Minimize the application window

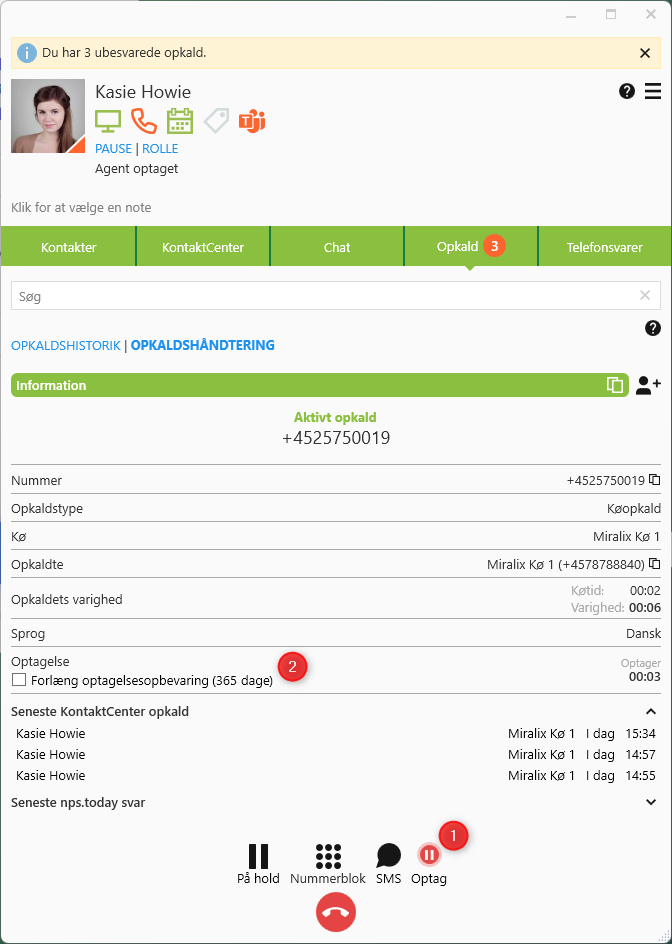point(571,14)
